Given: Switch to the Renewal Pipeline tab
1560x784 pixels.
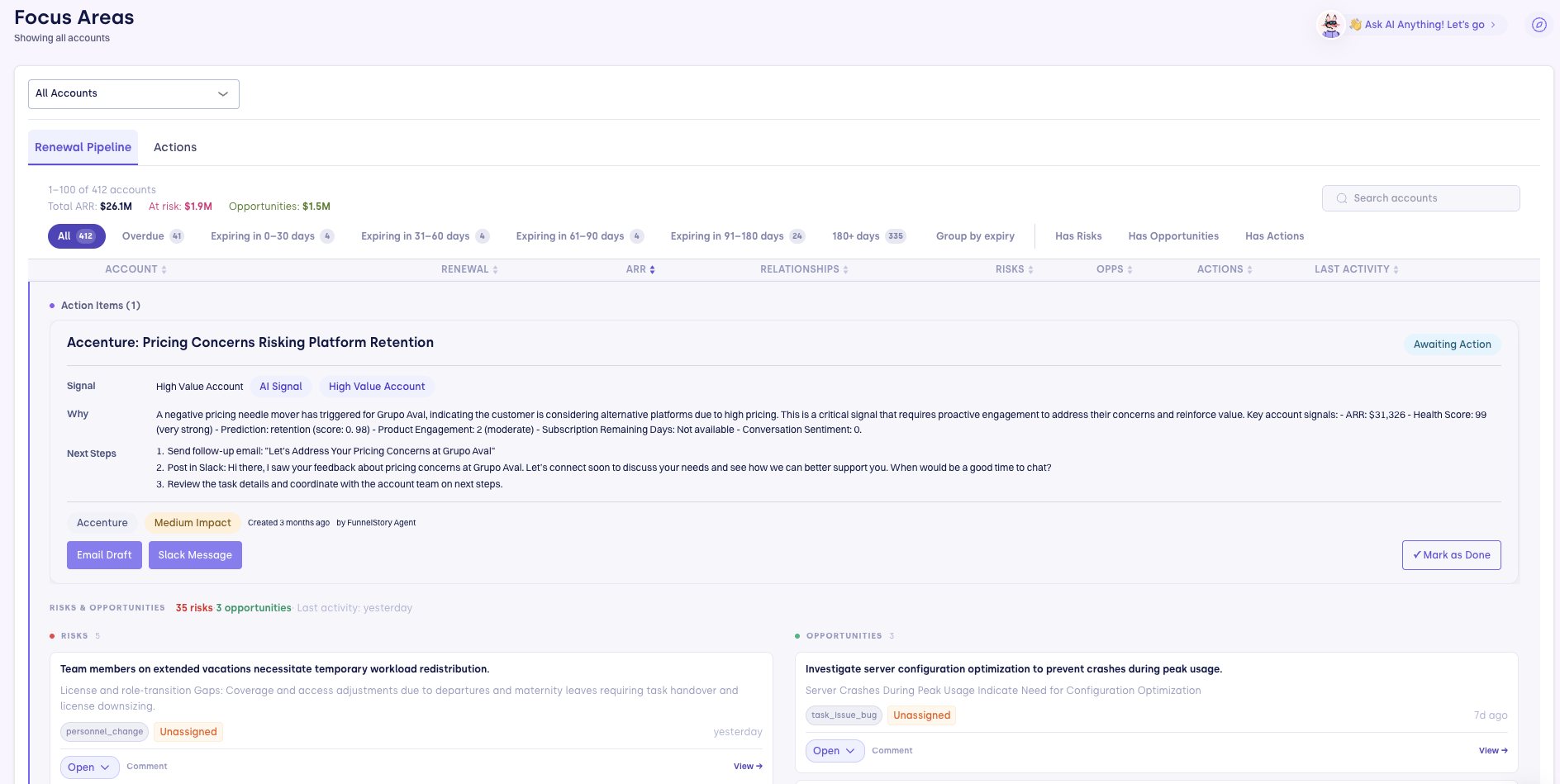Looking at the screenshot, I should pyautogui.click(x=83, y=147).
